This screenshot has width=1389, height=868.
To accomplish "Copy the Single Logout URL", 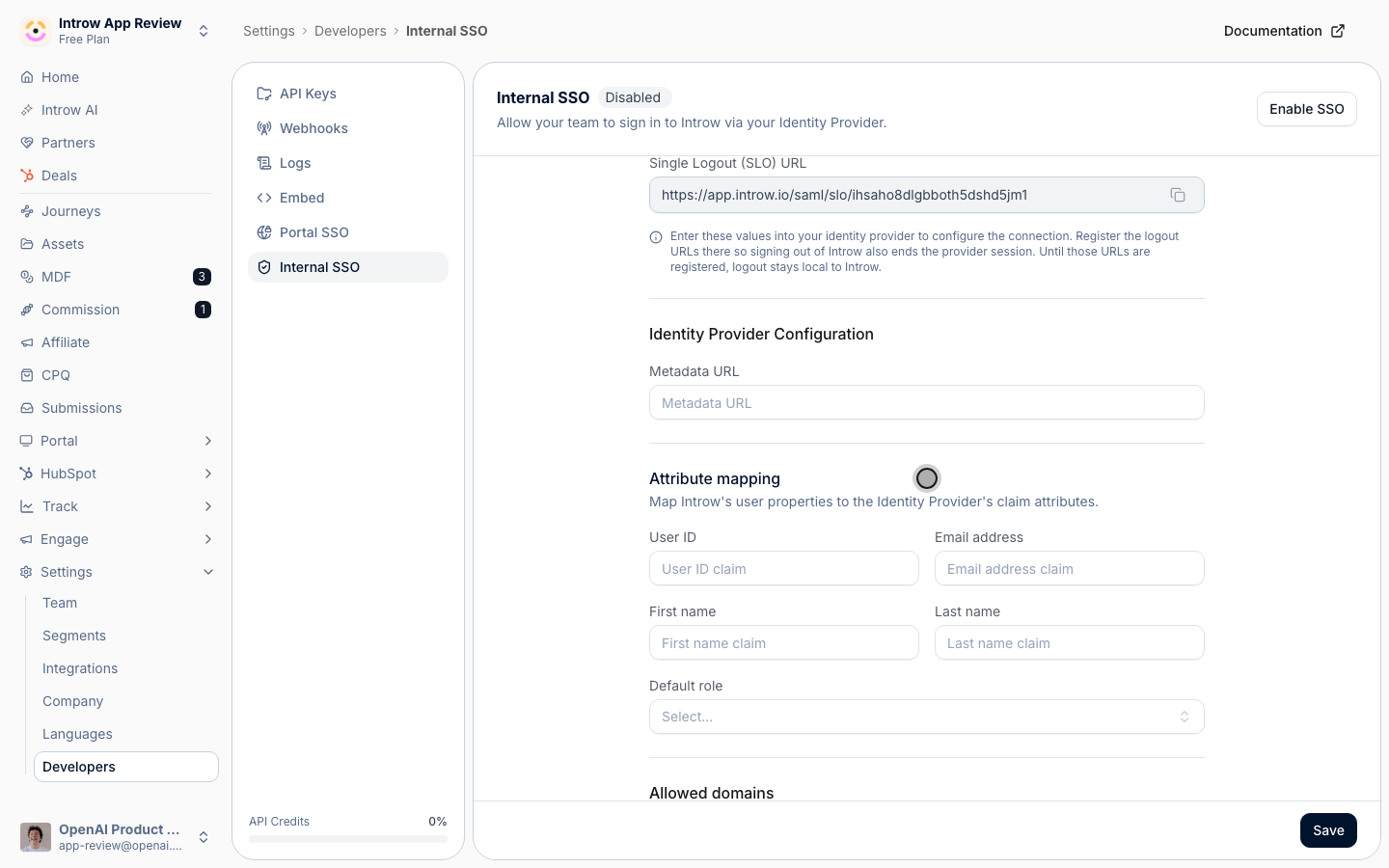I will coord(1178,195).
